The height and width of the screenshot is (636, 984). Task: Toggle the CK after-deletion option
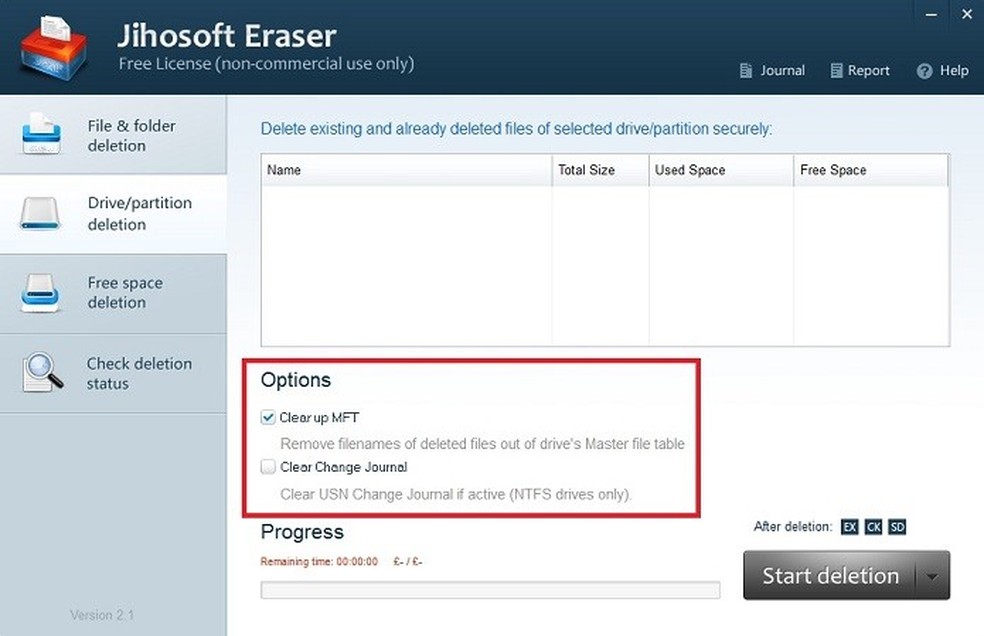(873, 527)
